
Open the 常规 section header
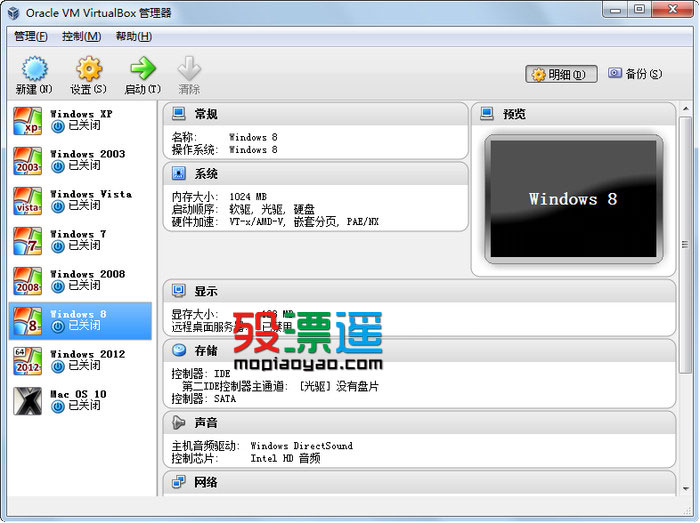(x=316, y=114)
